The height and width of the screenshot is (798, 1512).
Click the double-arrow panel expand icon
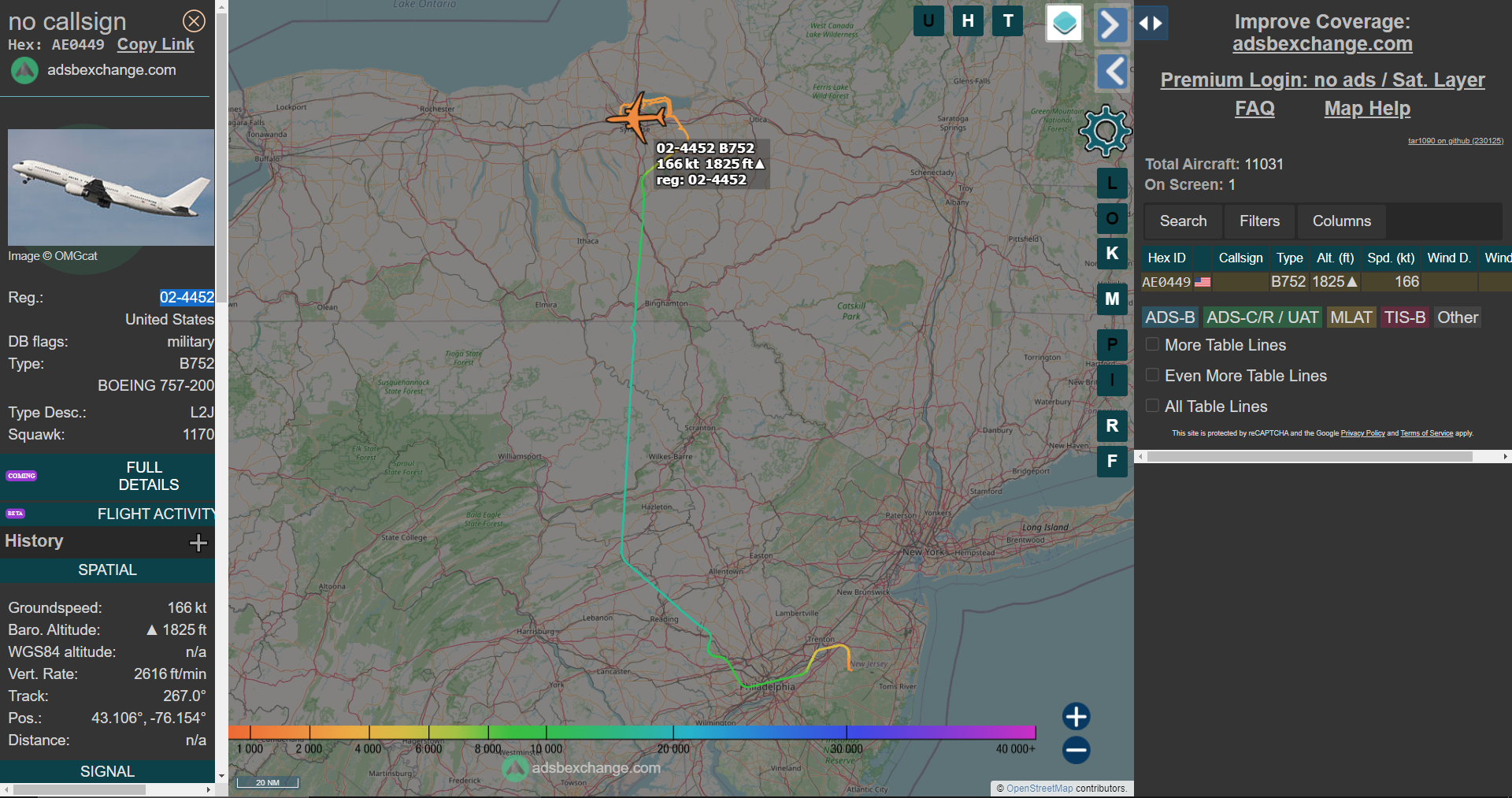(x=1151, y=24)
